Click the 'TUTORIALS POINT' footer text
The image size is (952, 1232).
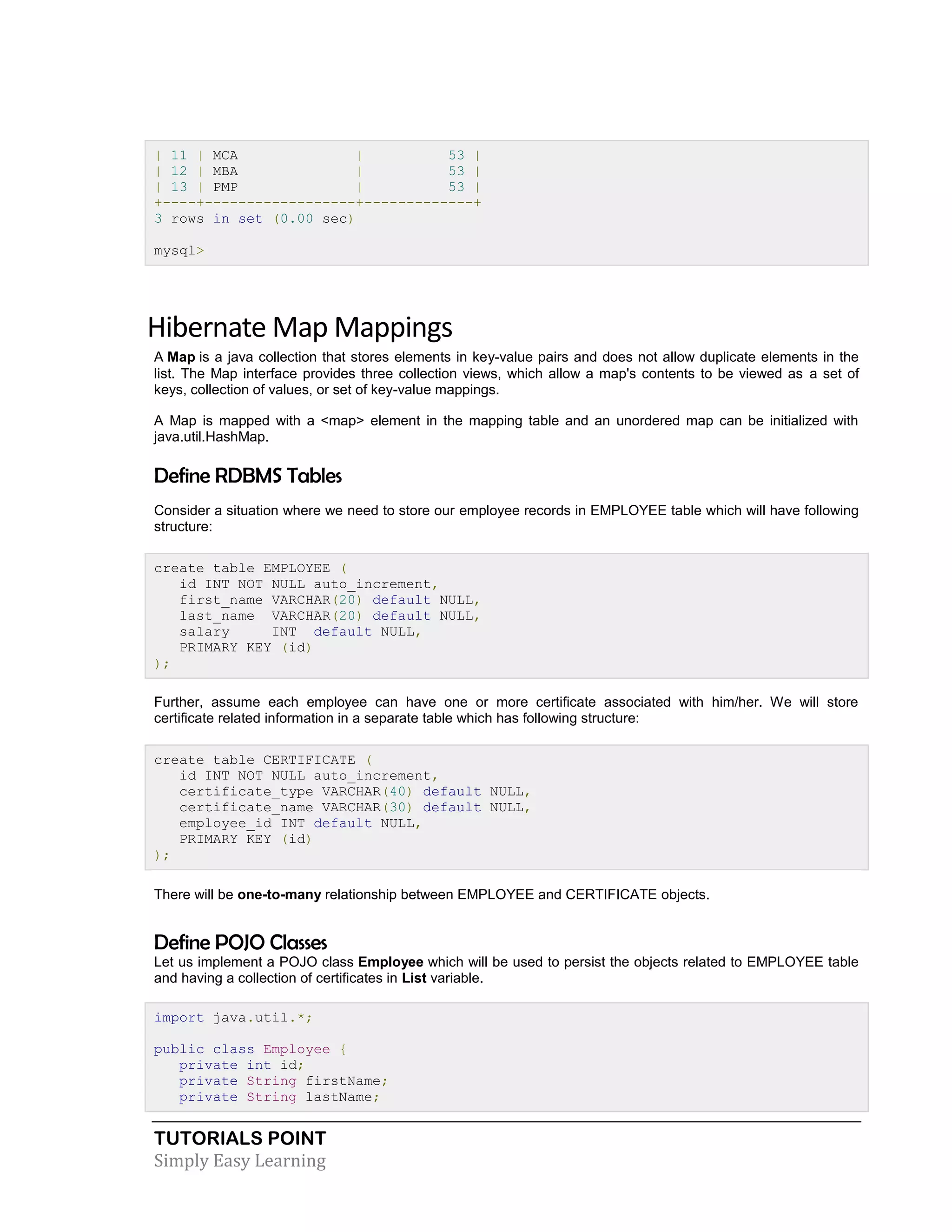(240, 1139)
